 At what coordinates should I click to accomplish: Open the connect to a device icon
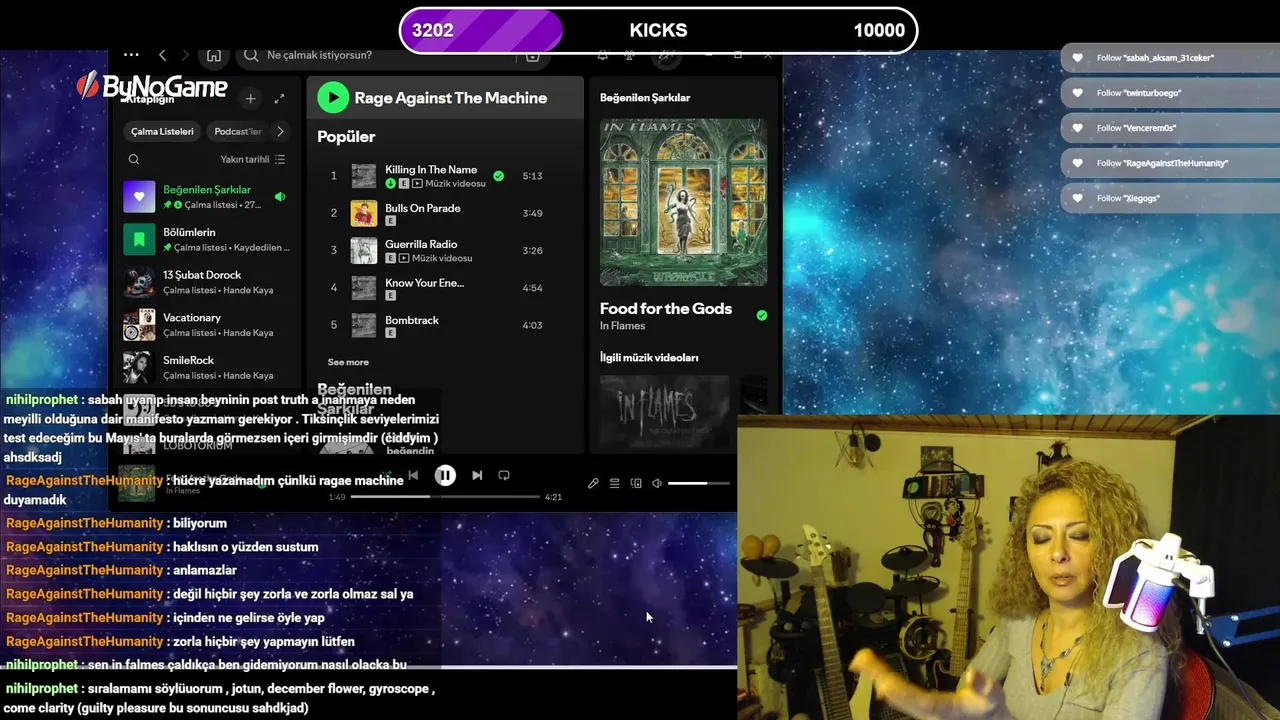coord(636,483)
